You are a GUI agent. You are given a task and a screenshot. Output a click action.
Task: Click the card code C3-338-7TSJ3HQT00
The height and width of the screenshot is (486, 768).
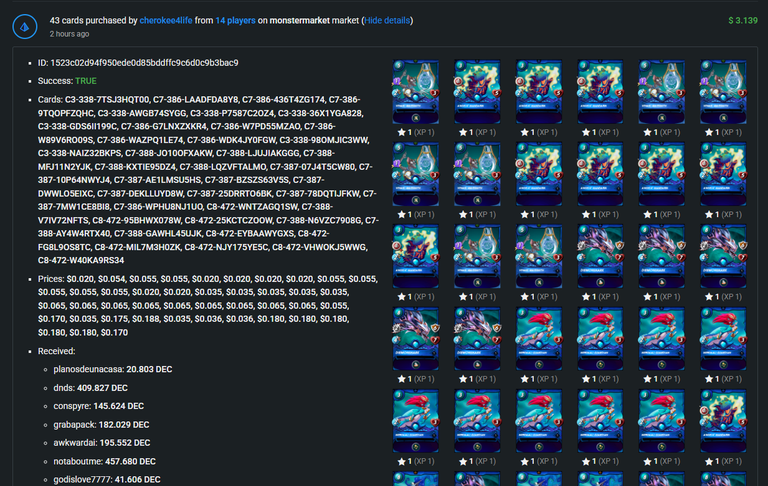[x=107, y=100]
